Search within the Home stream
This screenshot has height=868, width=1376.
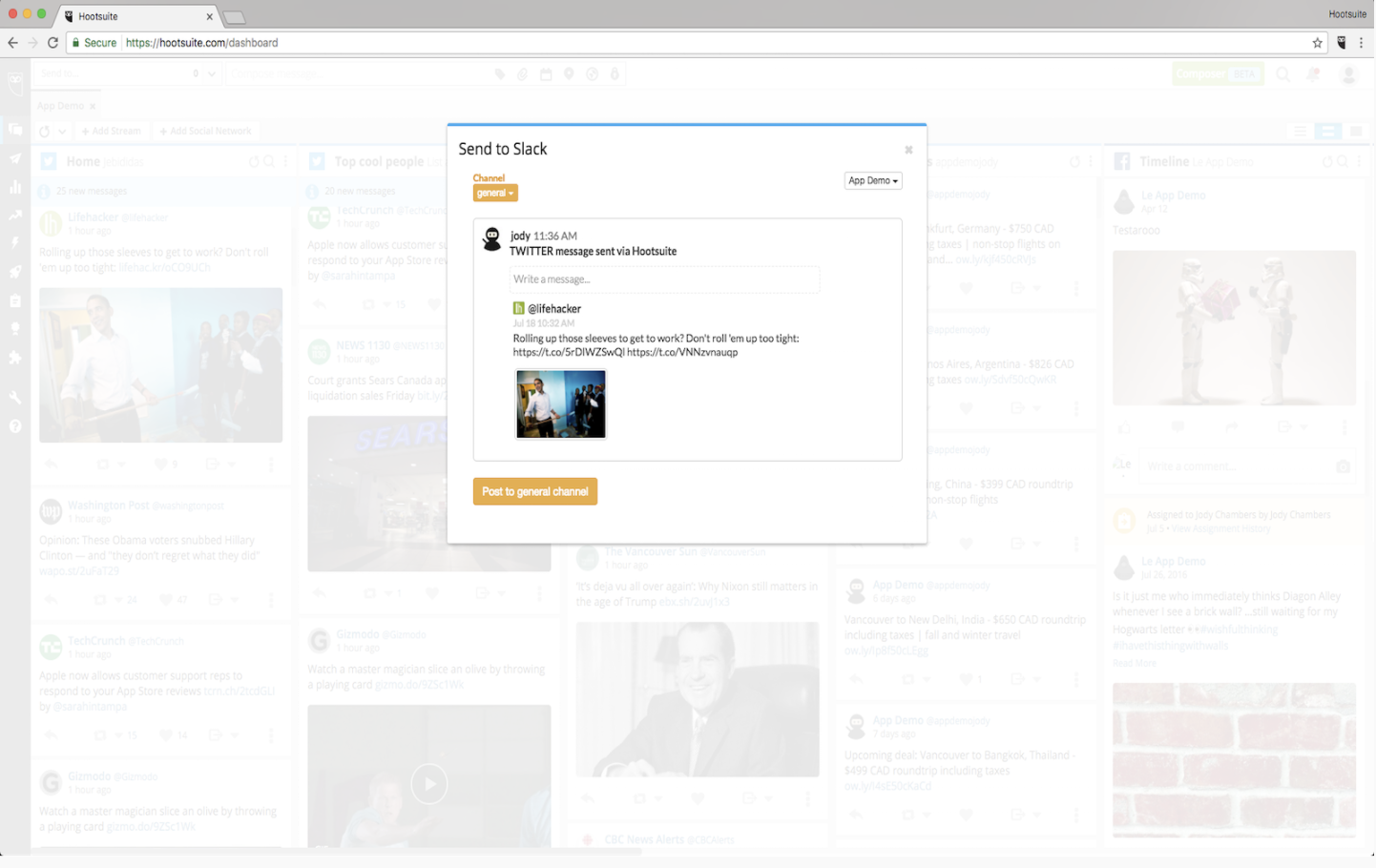(269, 162)
